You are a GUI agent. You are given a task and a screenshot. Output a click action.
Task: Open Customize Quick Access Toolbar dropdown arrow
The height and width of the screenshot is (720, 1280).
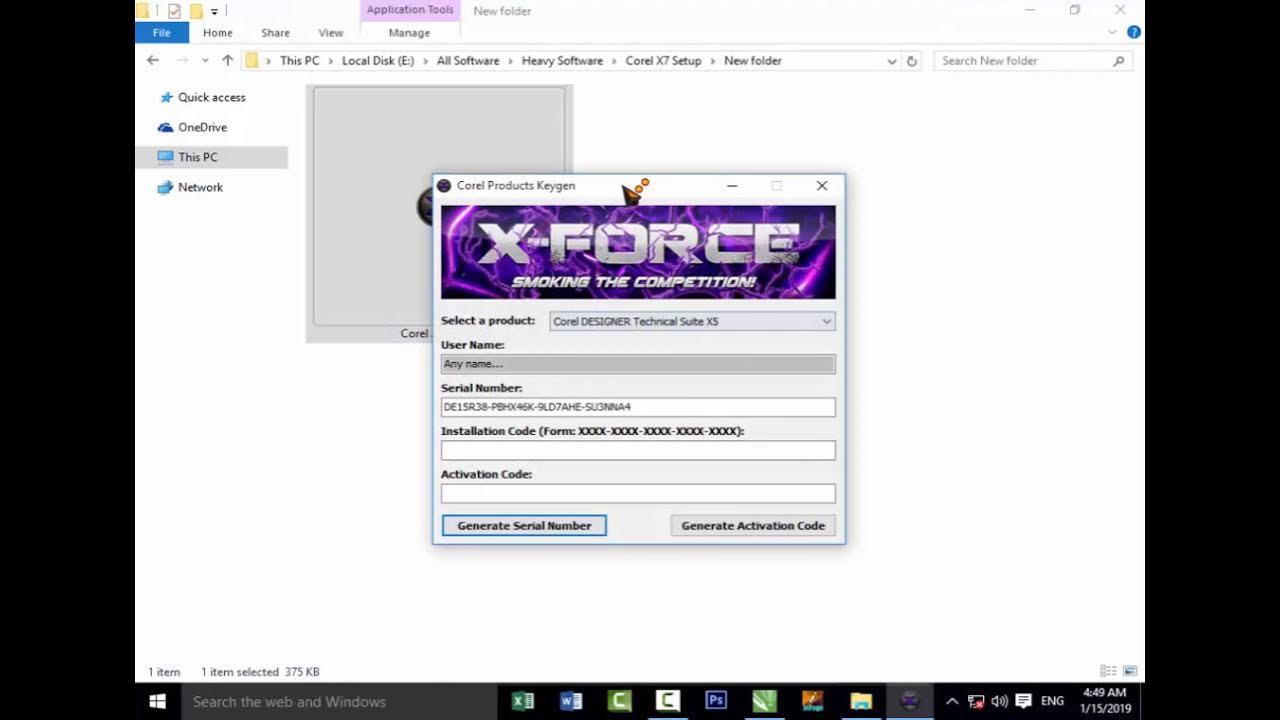[x=214, y=12]
